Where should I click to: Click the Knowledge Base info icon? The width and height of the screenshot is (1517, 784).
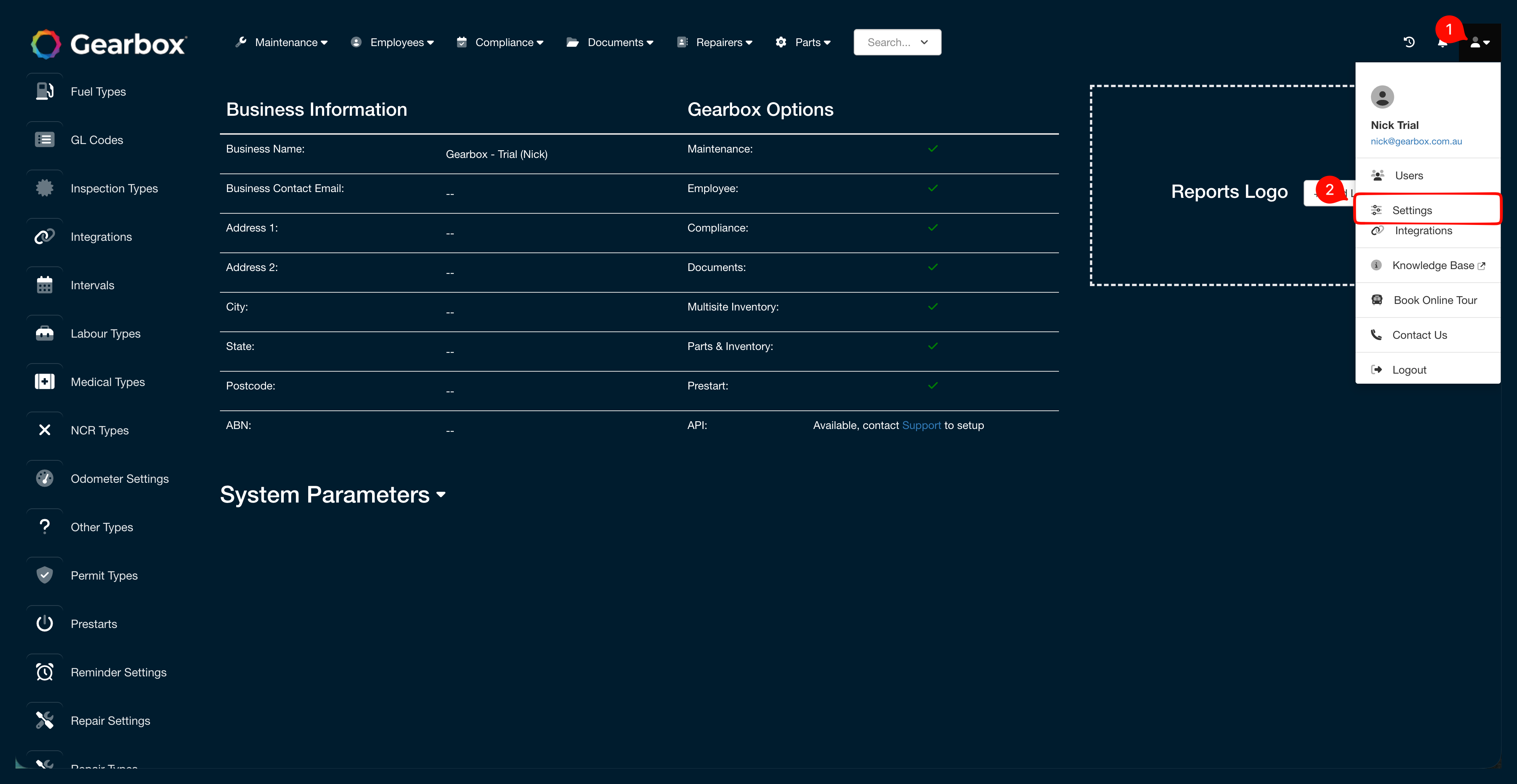coord(1376,265)
